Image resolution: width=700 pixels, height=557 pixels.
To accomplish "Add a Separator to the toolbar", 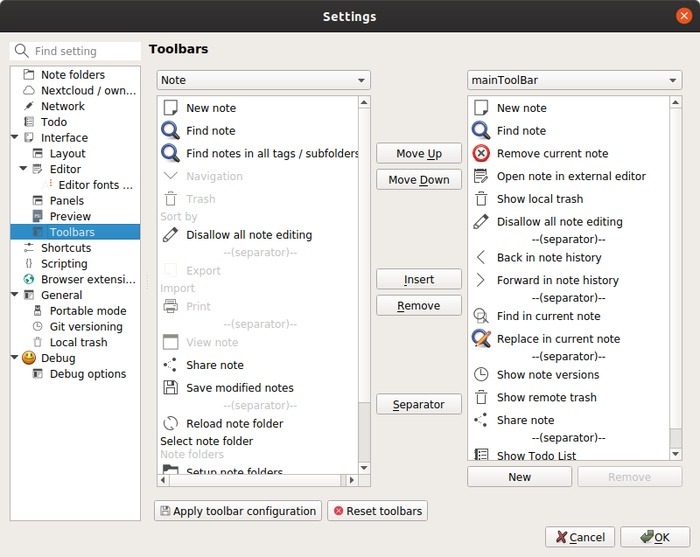I will pyautogui.click(x=419, y=404).
